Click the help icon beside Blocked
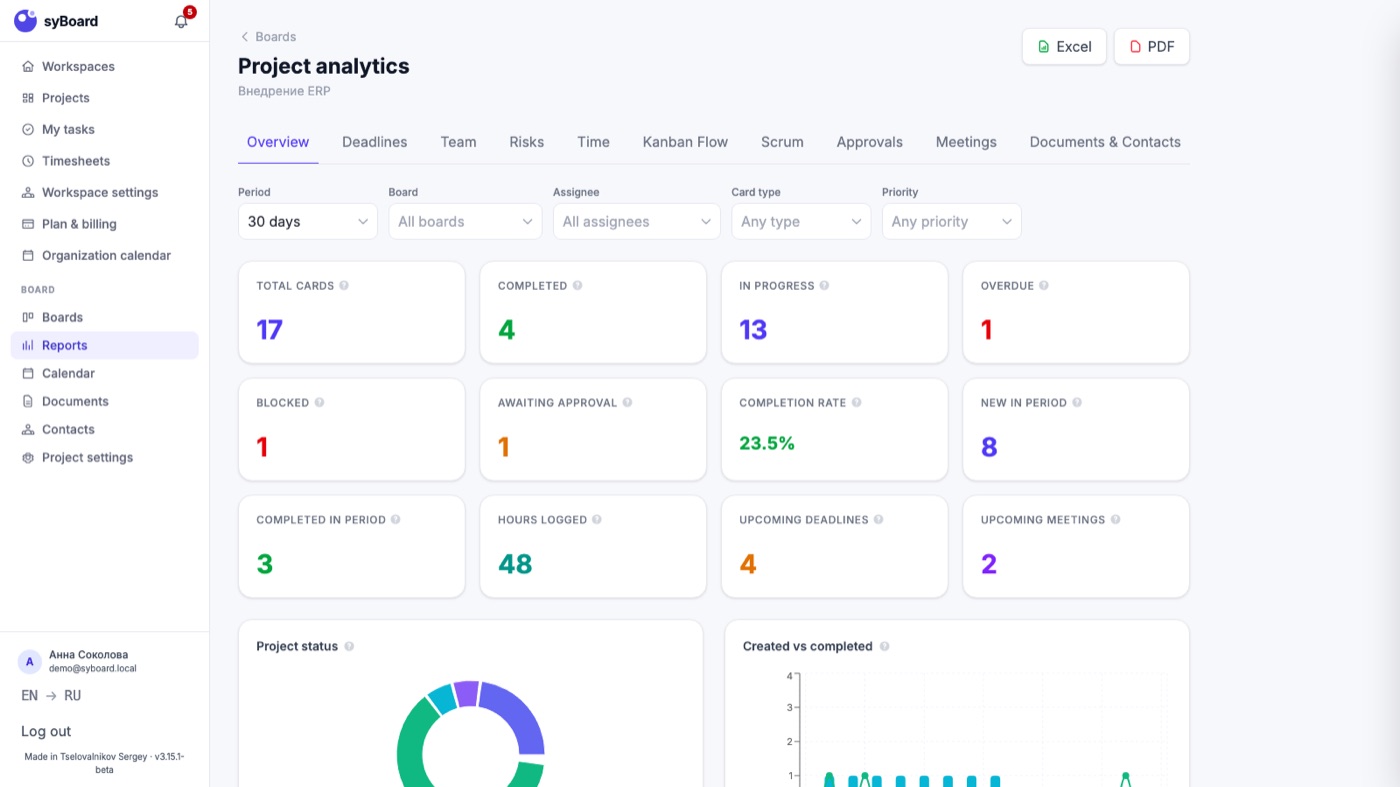The height and width of the screenshot is (787, 1400). (319, 403)
